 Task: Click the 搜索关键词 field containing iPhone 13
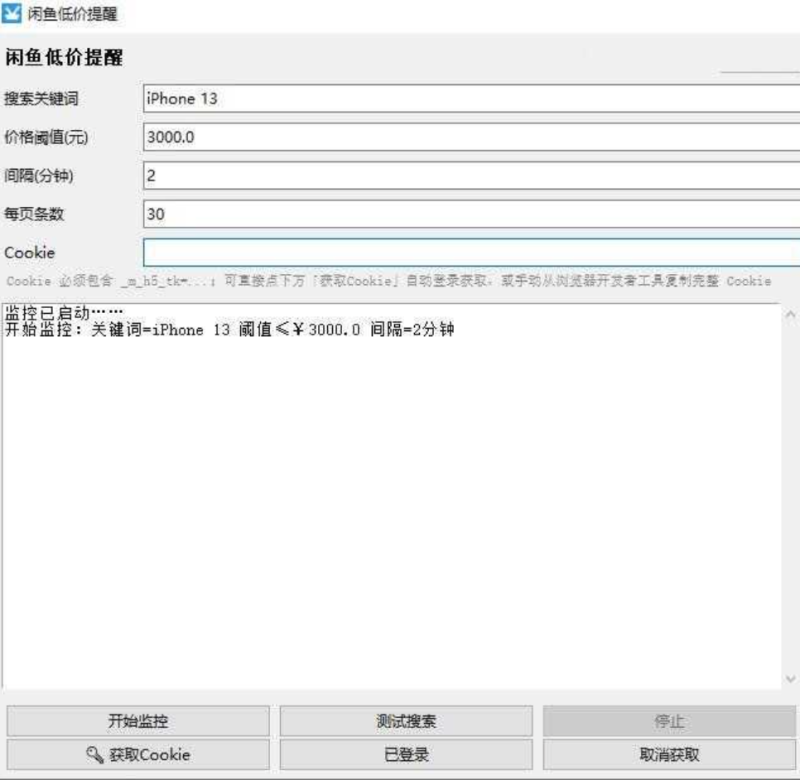471,98
